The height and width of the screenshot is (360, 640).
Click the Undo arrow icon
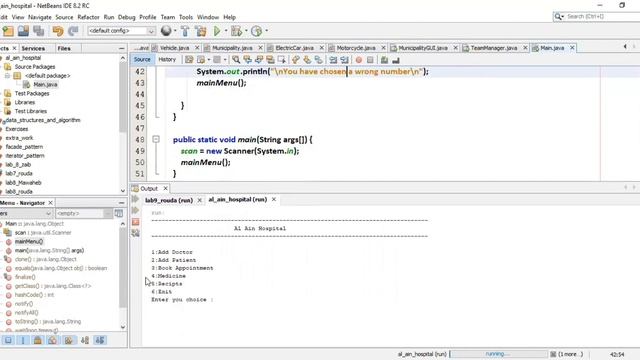click(x=58, y=31)
